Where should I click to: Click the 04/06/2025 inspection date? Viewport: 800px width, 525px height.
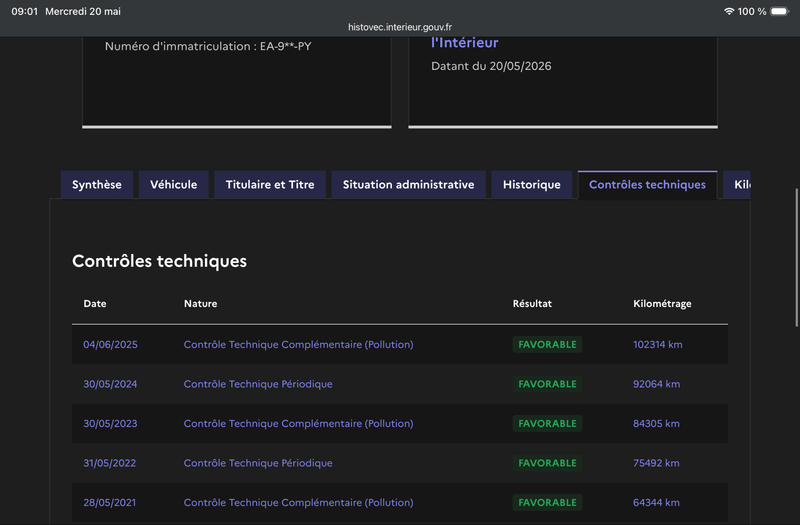(110, 344)
